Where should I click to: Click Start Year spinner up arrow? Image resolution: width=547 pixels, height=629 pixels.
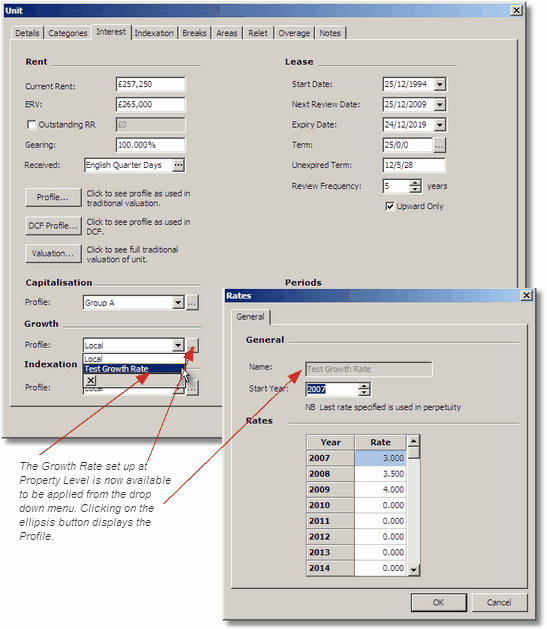(364, 386)
